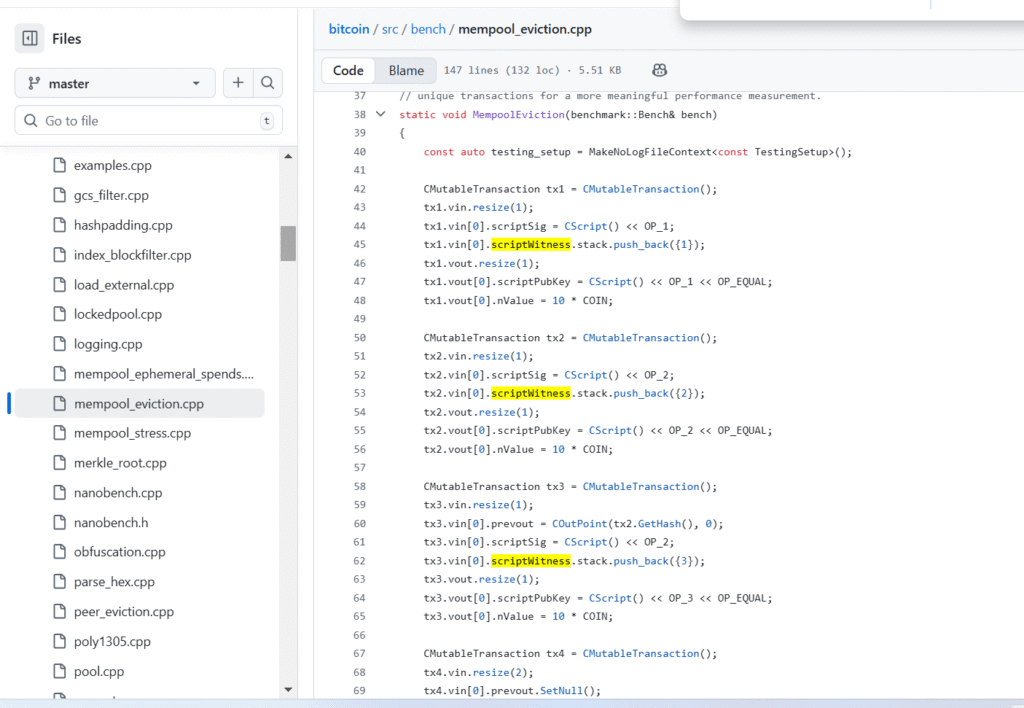Click the file icon beside examples.cpp
Viewport: 1024px width, 708px height.
pyautogui.click(x=59, y=165)
